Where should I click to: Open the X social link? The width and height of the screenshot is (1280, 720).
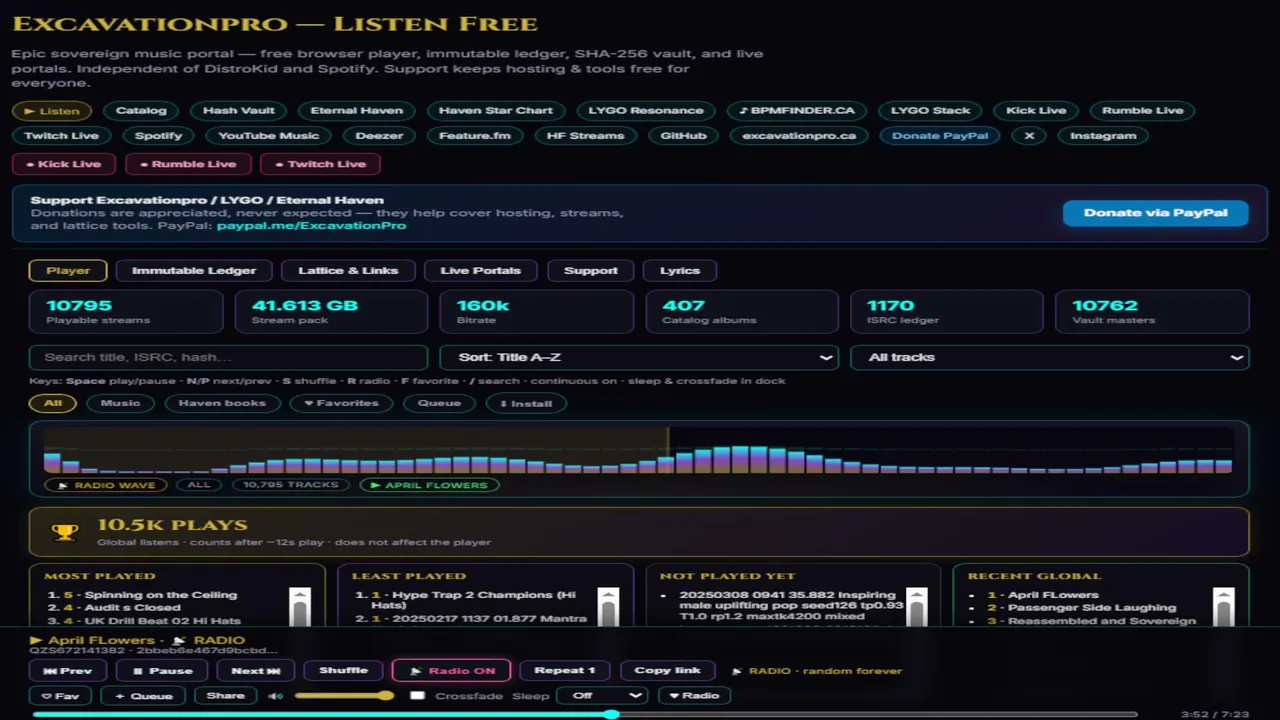(x=1029, y=135)
